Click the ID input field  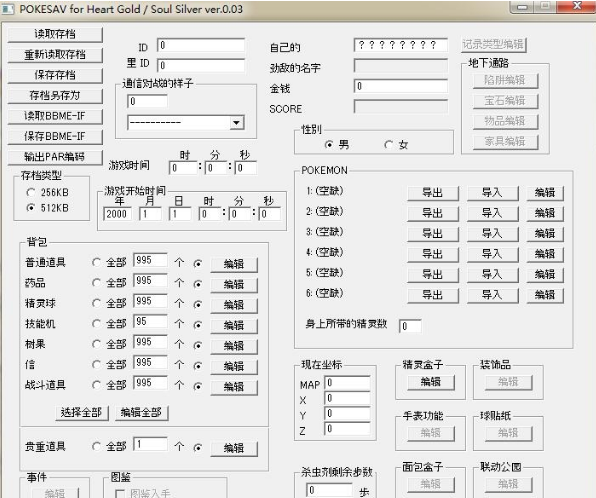pyautogui.click(x=201, y=45)
